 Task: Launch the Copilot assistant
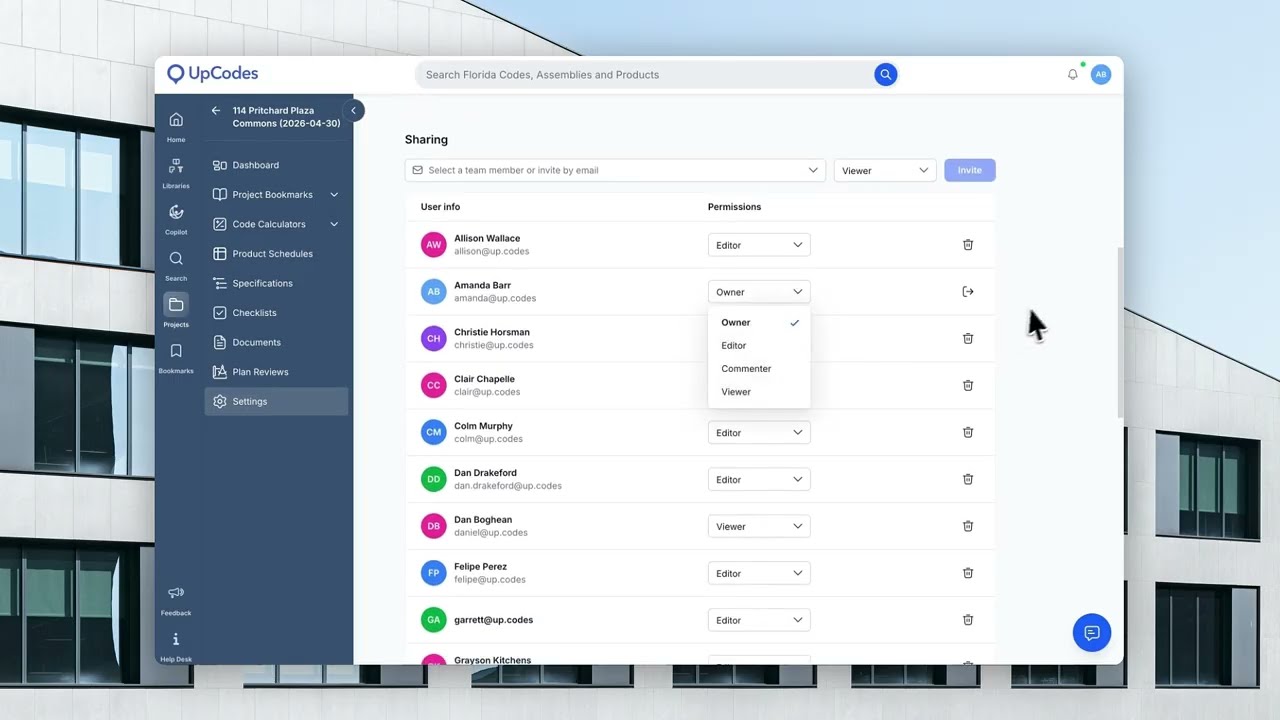[x=176, y=218]
